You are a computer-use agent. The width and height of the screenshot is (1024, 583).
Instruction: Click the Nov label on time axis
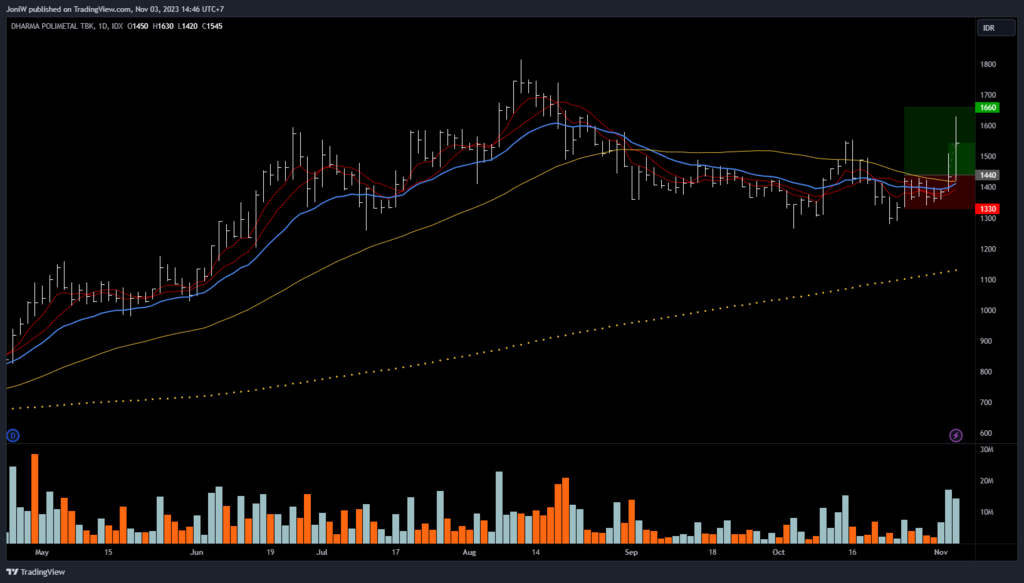941,551
